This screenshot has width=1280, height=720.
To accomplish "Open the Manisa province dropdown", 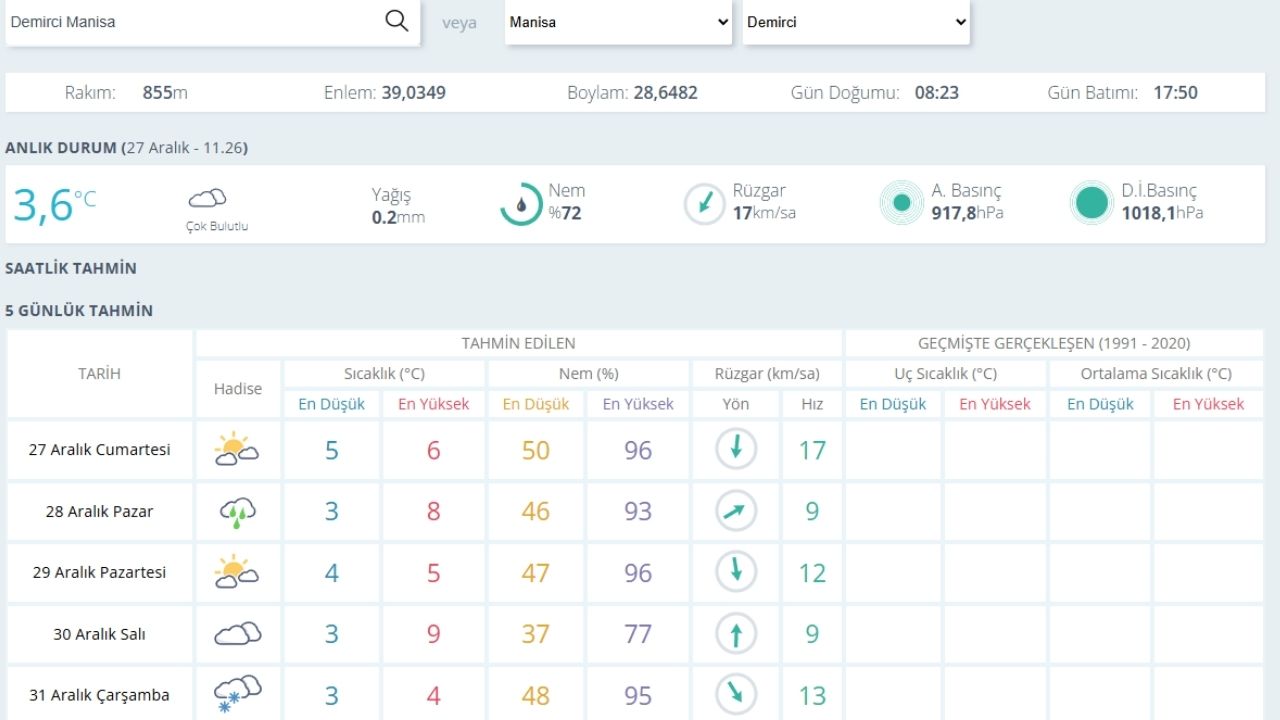I will (619, 22).
